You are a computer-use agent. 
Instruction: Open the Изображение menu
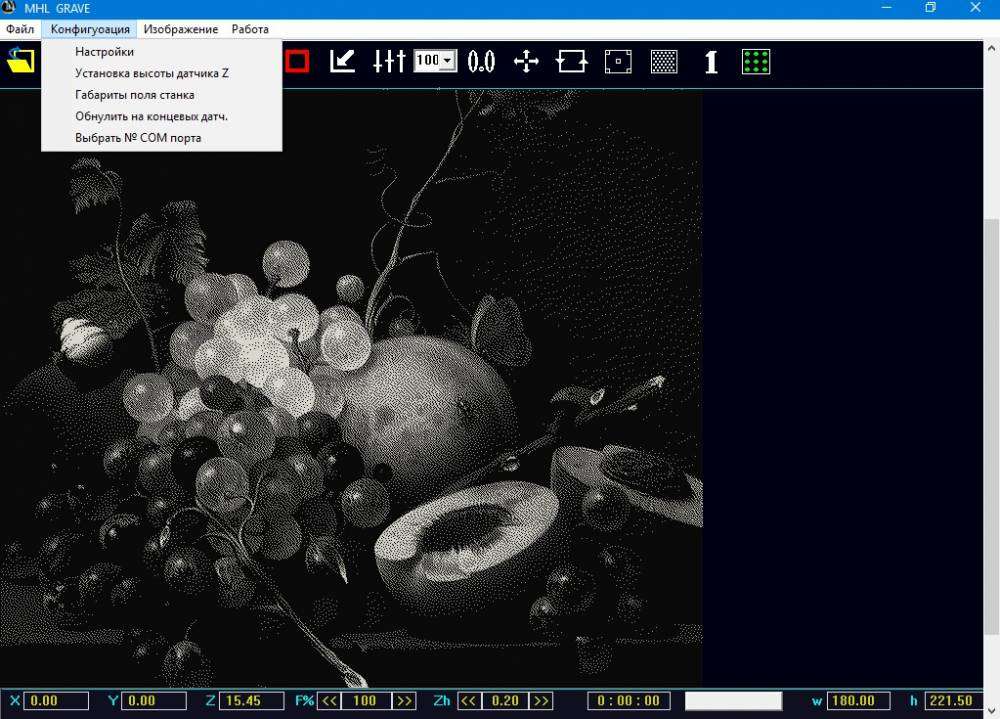point(180,29)
